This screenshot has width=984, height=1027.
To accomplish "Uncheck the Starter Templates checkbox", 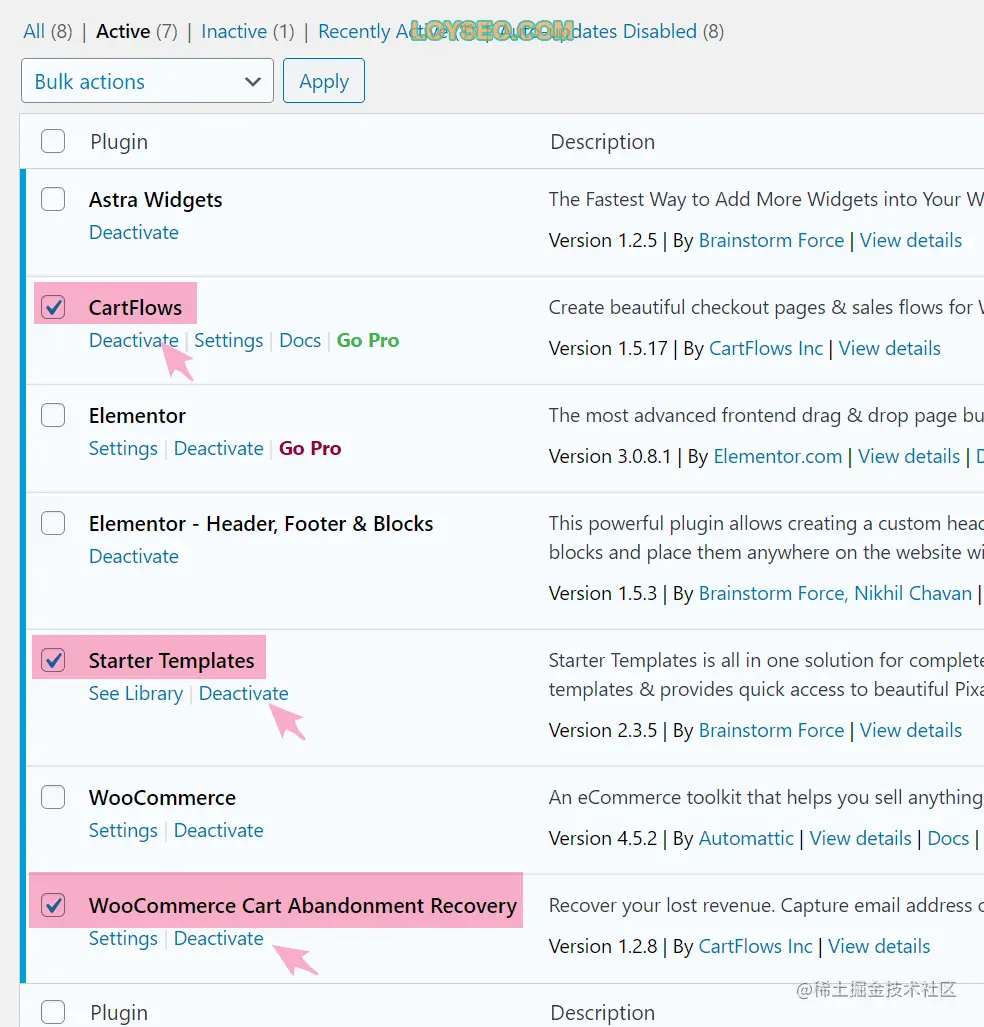I will click(53, 660).
